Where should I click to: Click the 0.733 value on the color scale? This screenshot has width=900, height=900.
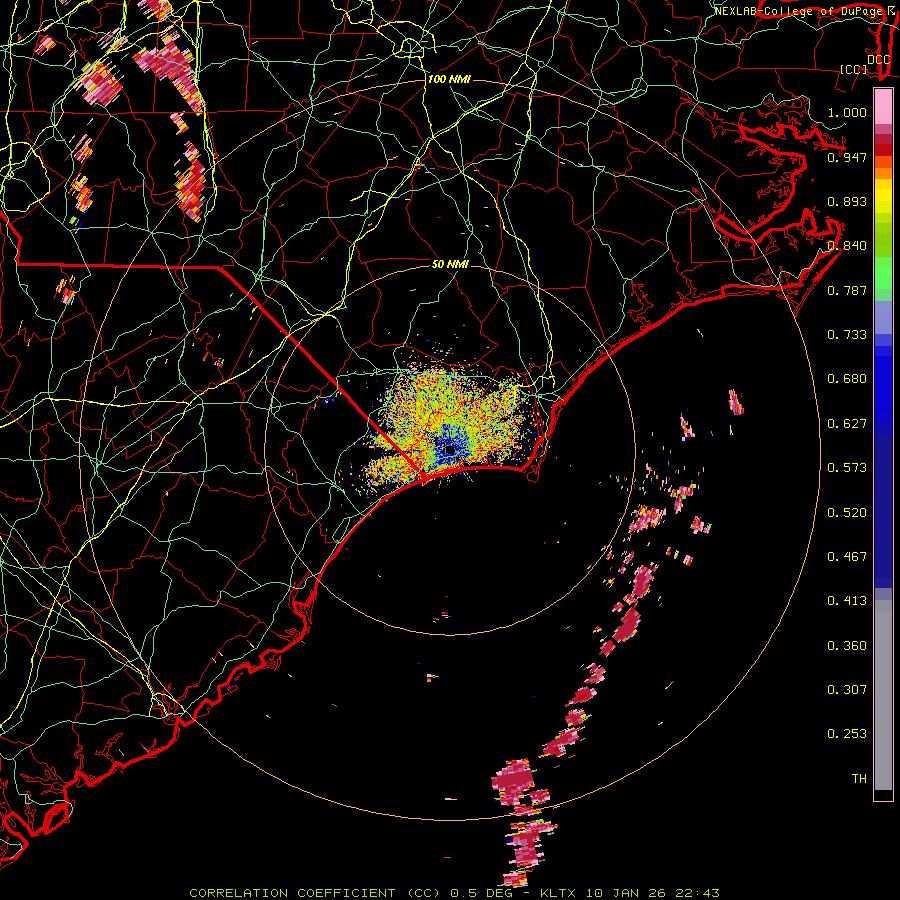click(x=847, y=335)
